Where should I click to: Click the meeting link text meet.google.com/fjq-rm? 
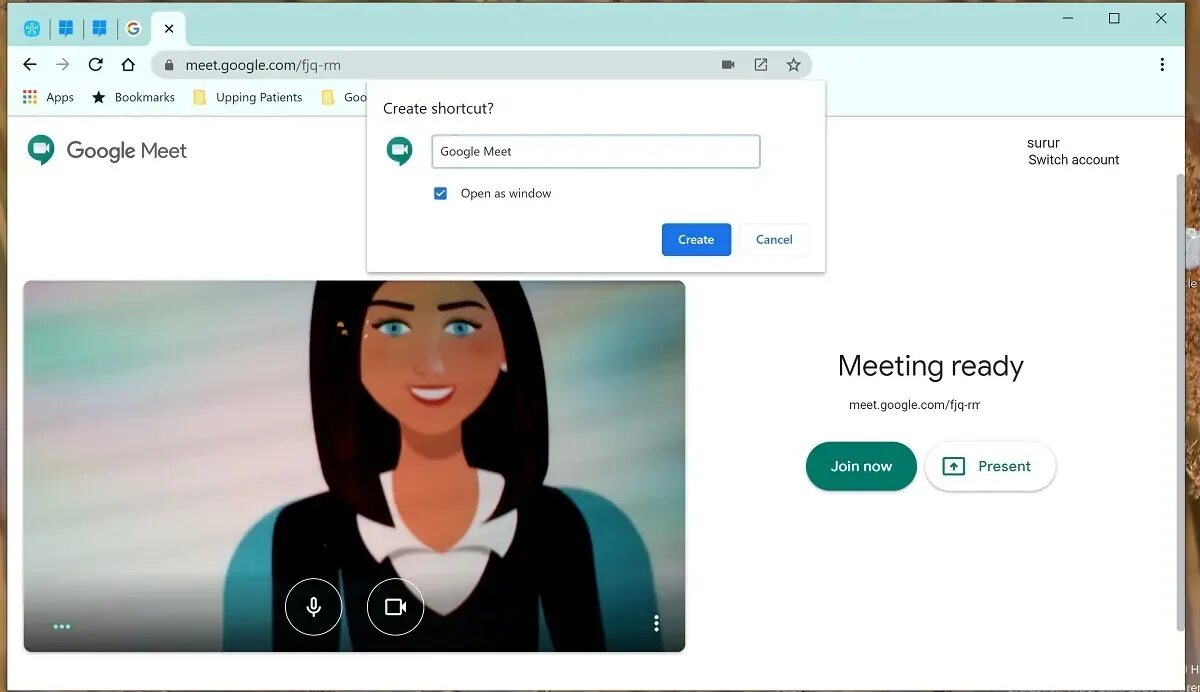[x=914, y=405]
